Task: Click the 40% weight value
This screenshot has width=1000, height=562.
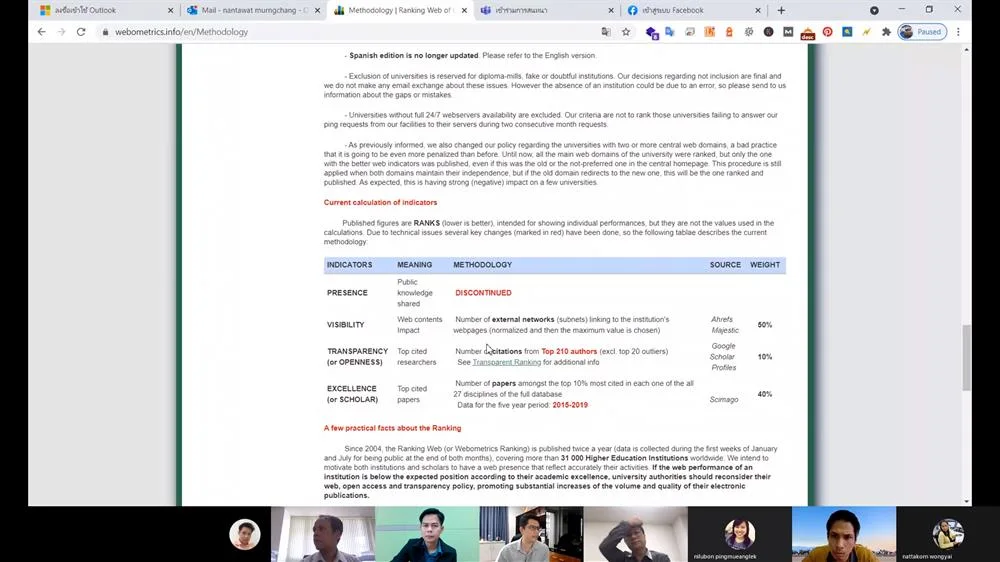Action: pyautogui.click(x=765, y=394)
